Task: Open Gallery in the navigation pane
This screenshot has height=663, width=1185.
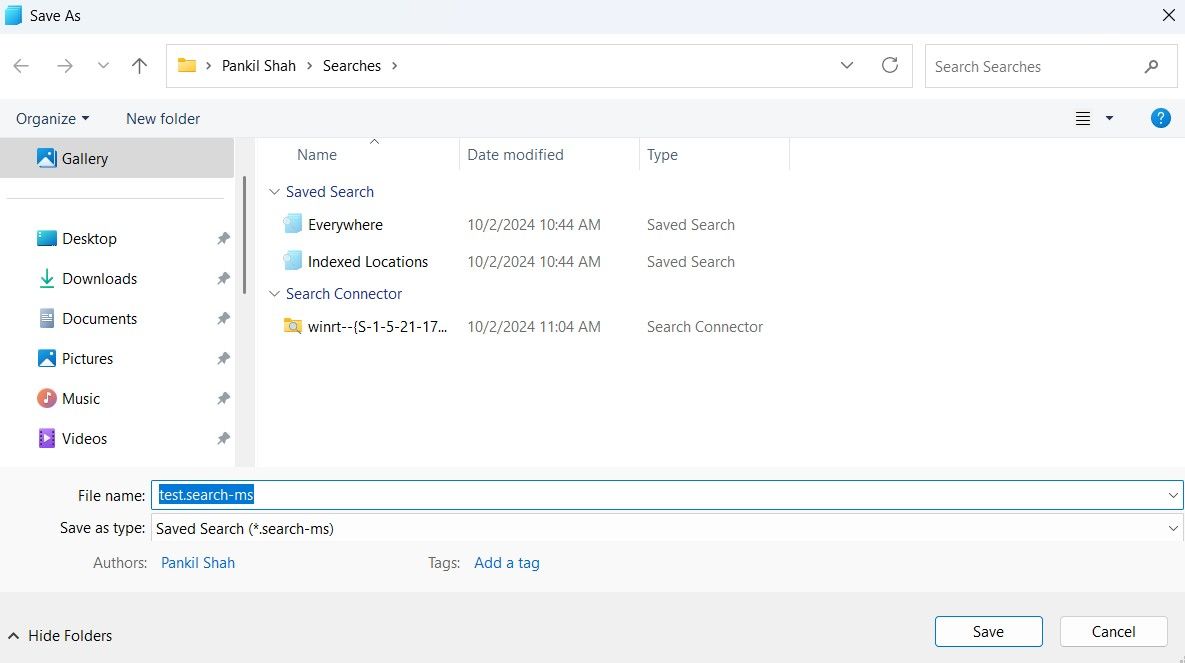Action: [x=84, y=158]
